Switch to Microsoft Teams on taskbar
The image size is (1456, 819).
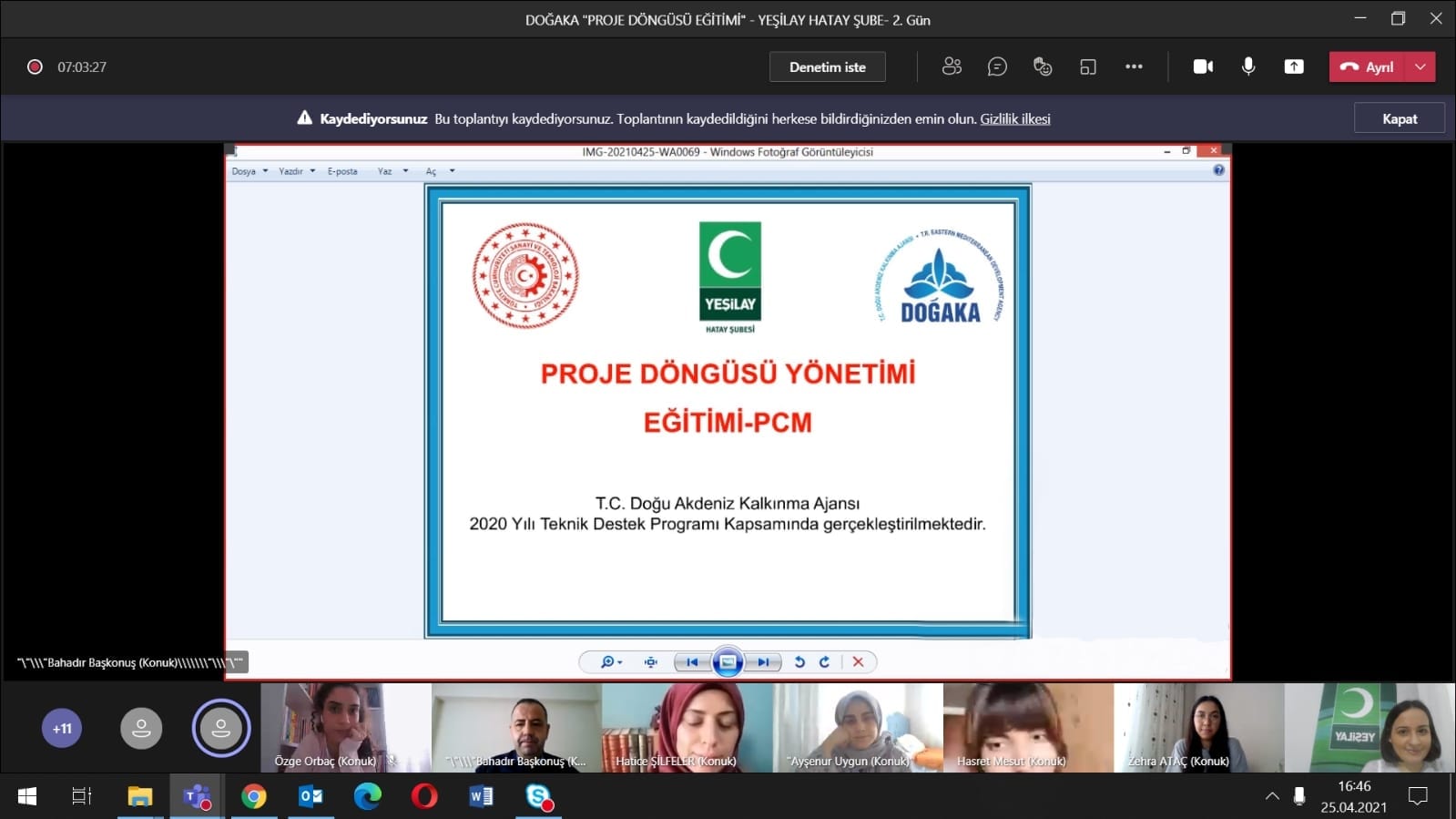pyautogui.click(x=197, y=796)
